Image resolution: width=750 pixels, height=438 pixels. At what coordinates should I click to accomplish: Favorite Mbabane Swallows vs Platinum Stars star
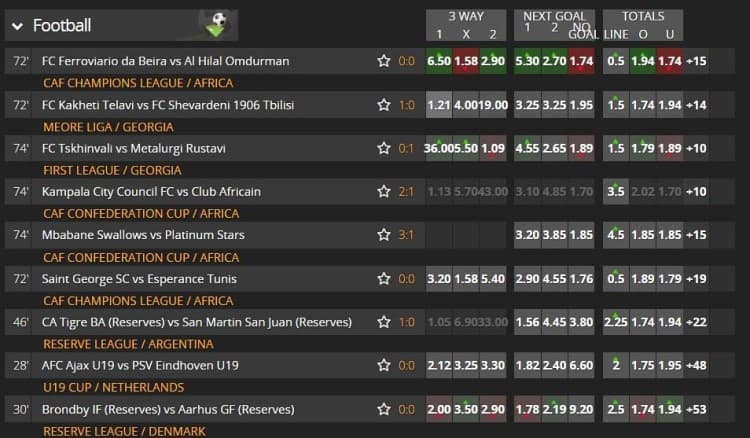(384, 235)
